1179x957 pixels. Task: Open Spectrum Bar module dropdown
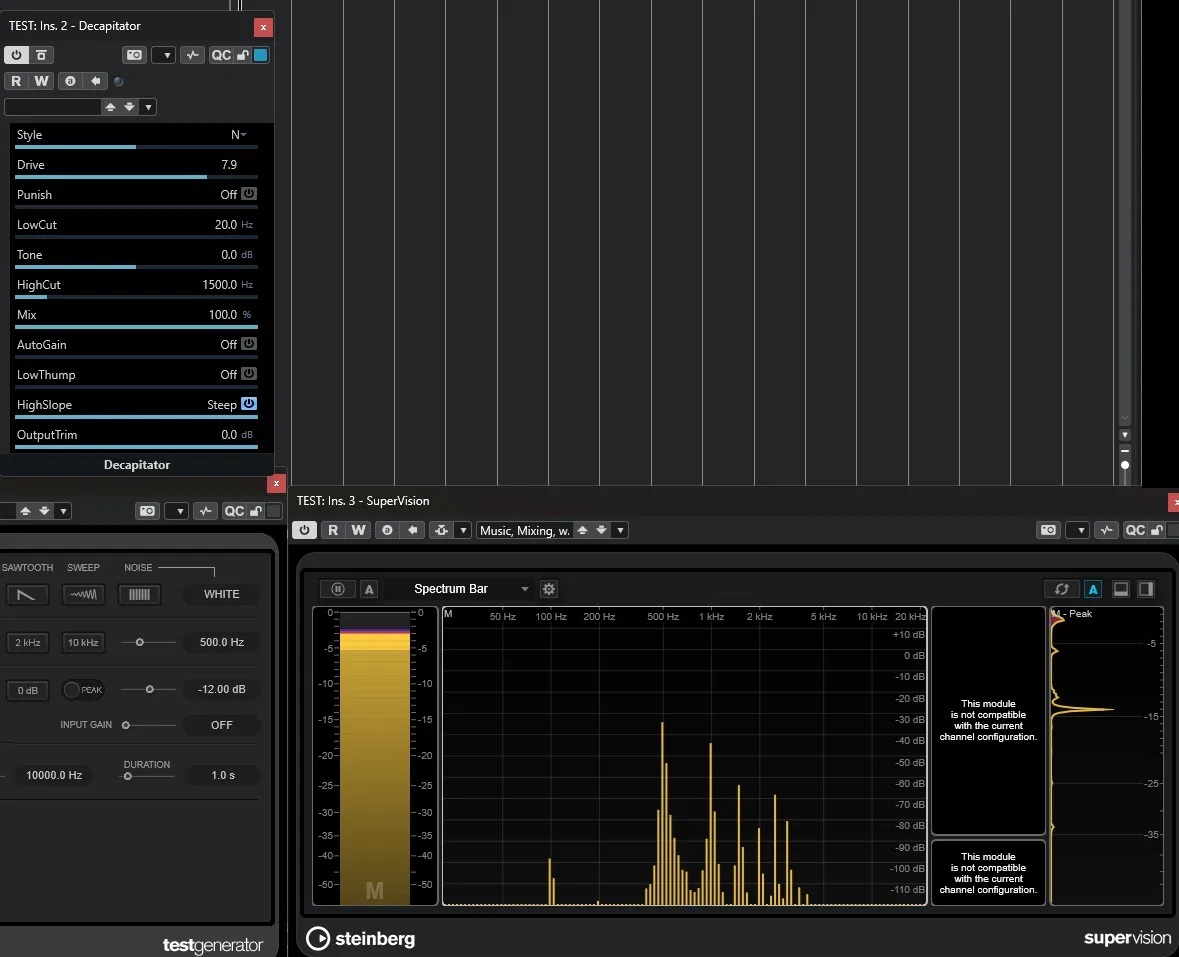click(525, 589)
